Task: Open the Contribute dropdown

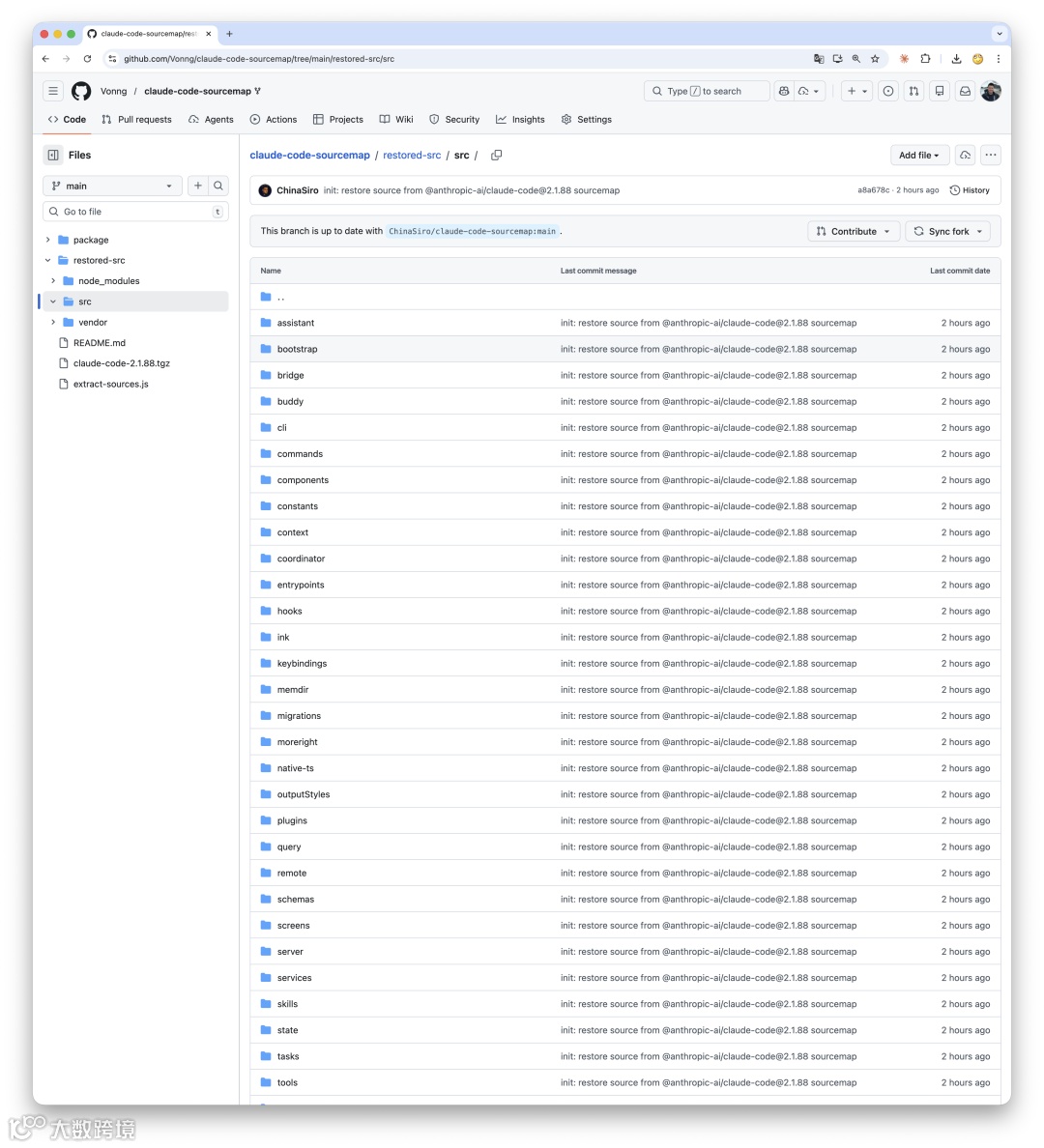Action: [x=854, y=231]
